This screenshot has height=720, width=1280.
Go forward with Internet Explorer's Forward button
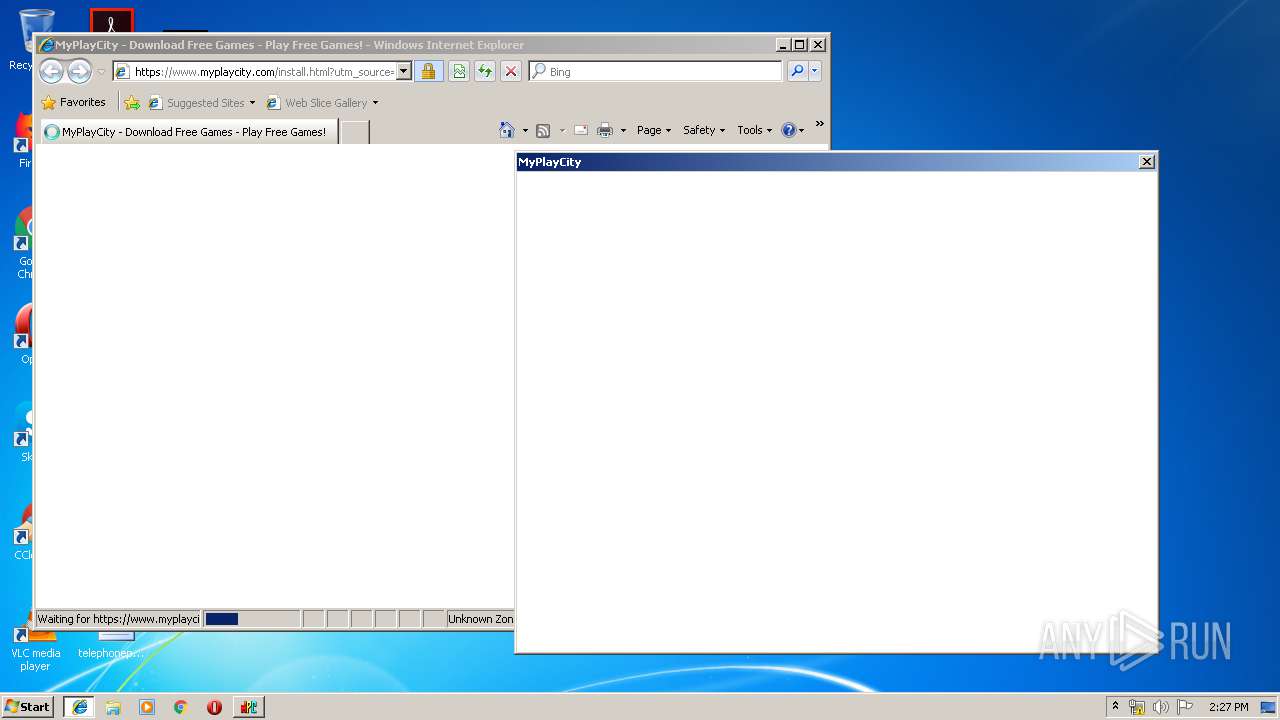(79, 71)
